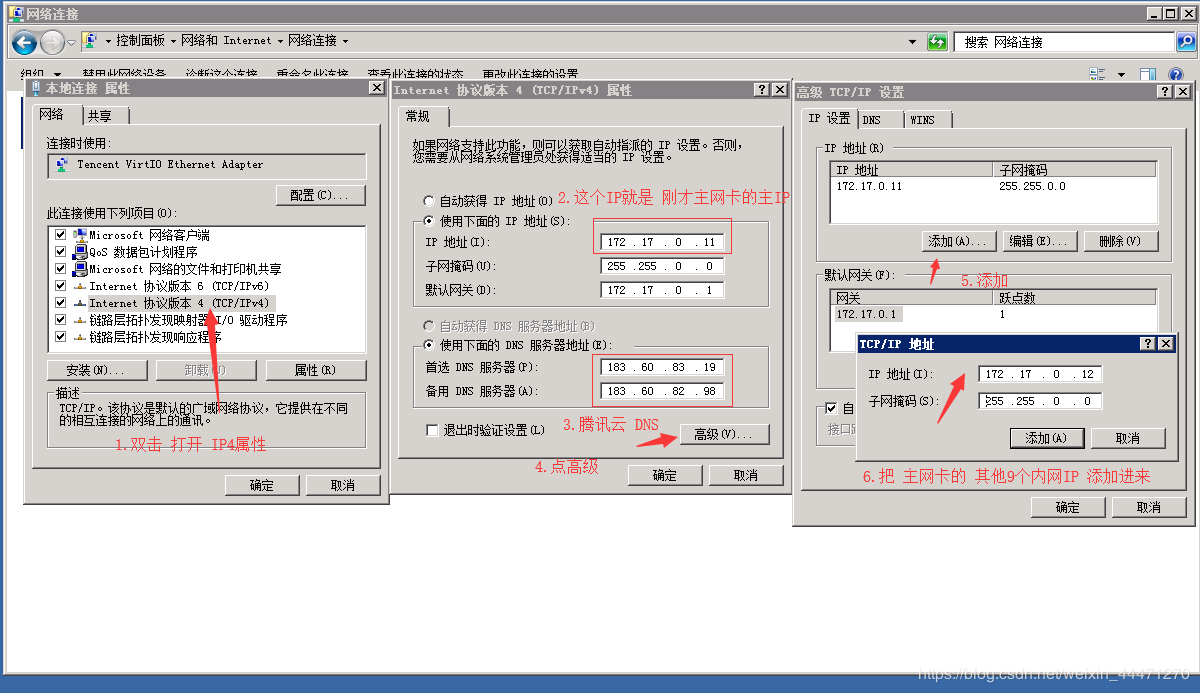Viewport: 1200px width, 693px height.
Task: Click 添加(A)... under the IP 地址 list
Action: pos(957,241)
